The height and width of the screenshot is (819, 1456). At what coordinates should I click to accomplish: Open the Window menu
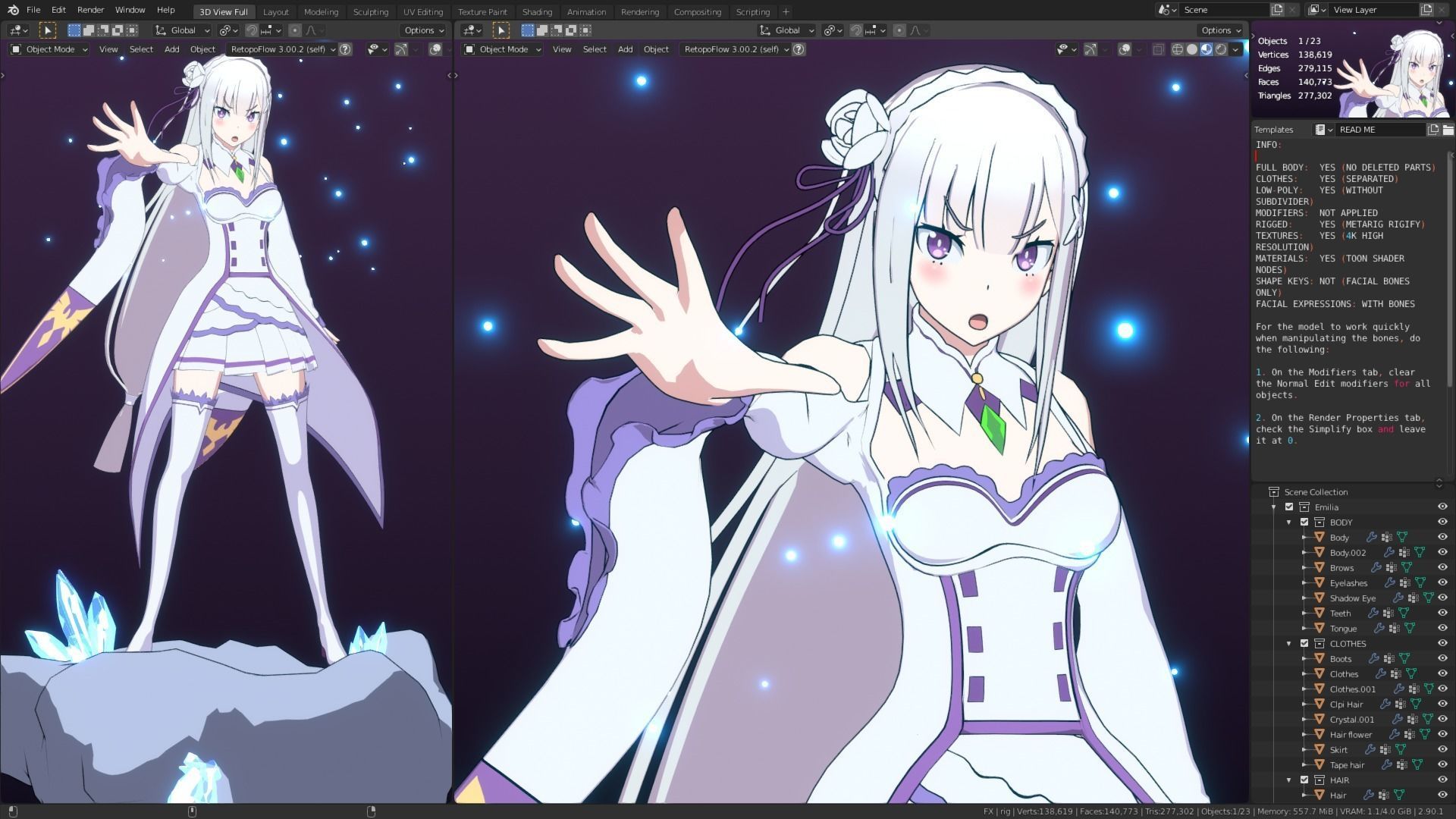[x=130, y=10]
